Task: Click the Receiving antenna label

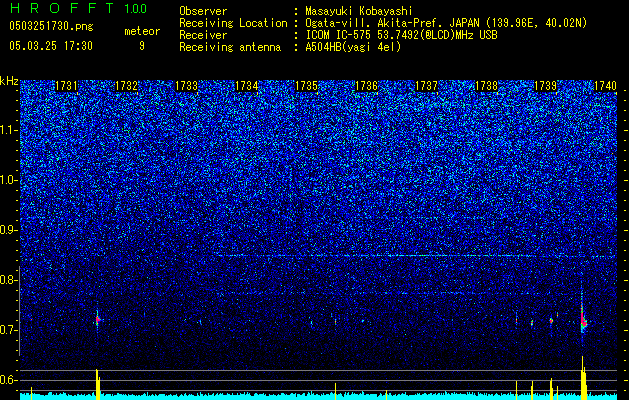Action: point(230,47)
